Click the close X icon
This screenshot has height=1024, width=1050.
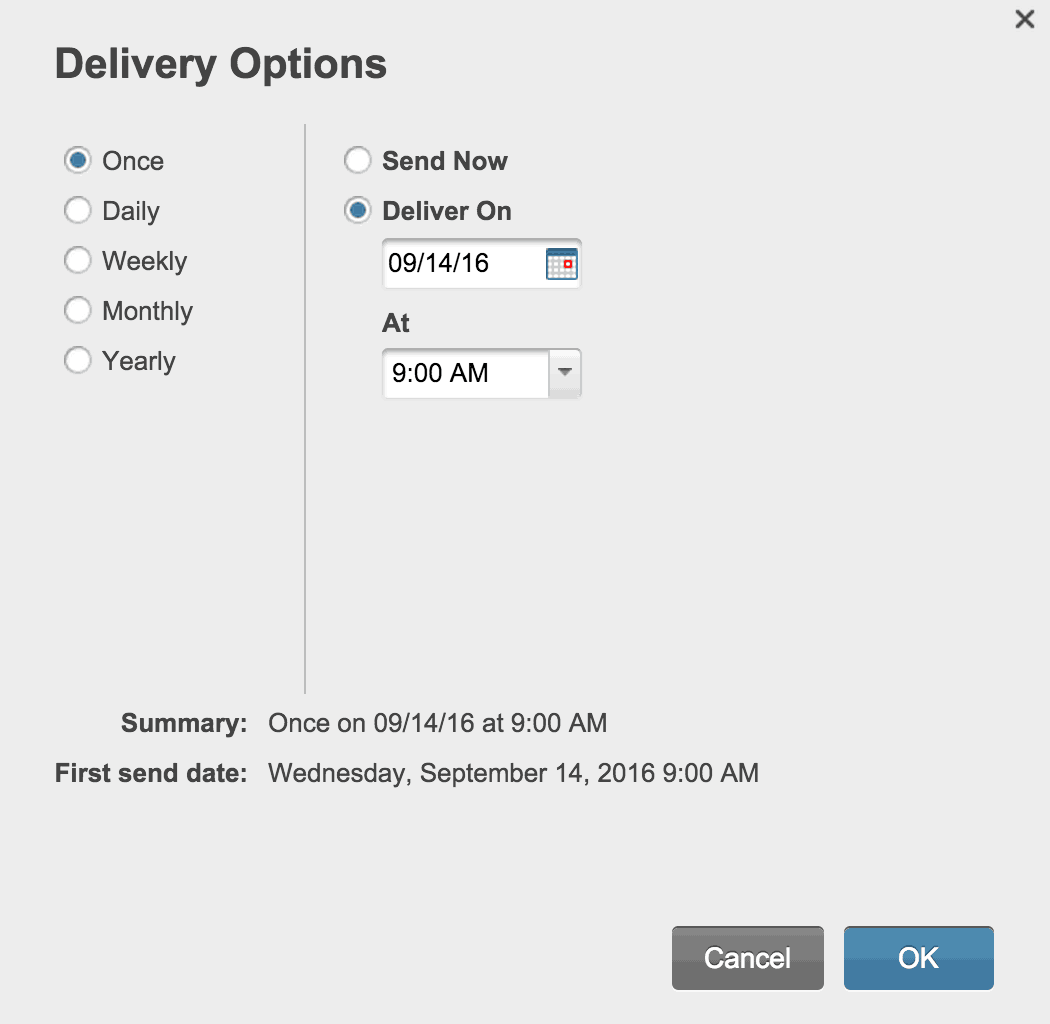(1024, 19)
